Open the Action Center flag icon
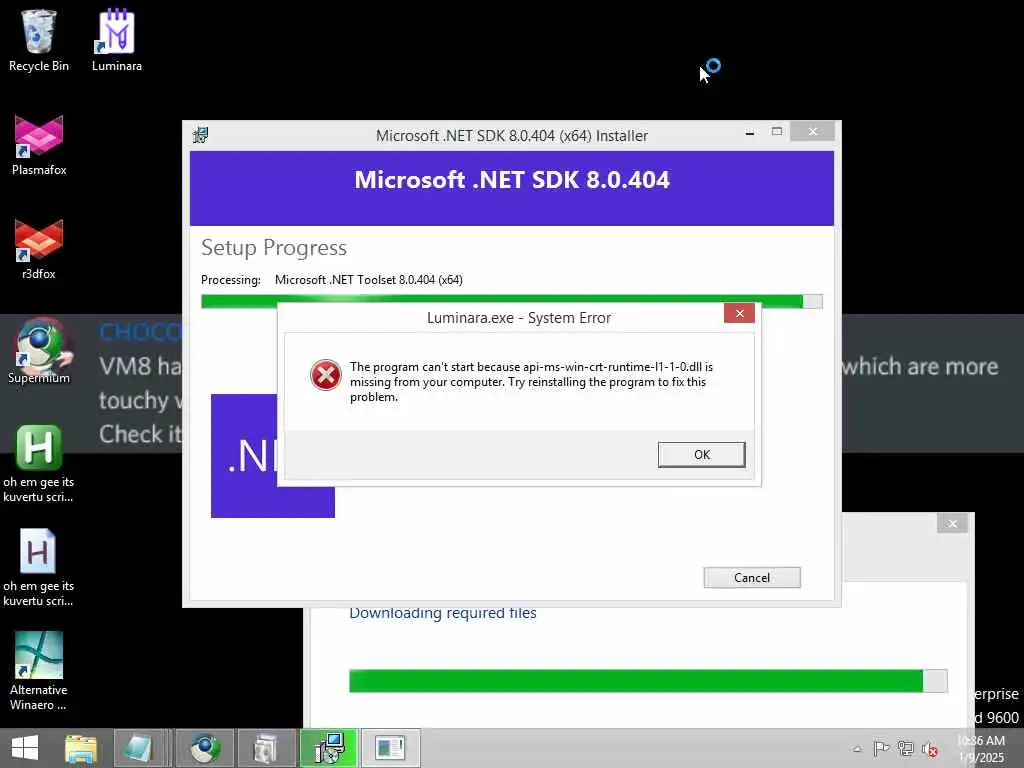The height and width of the screenshot is (768, 1024). click(881, 748)
